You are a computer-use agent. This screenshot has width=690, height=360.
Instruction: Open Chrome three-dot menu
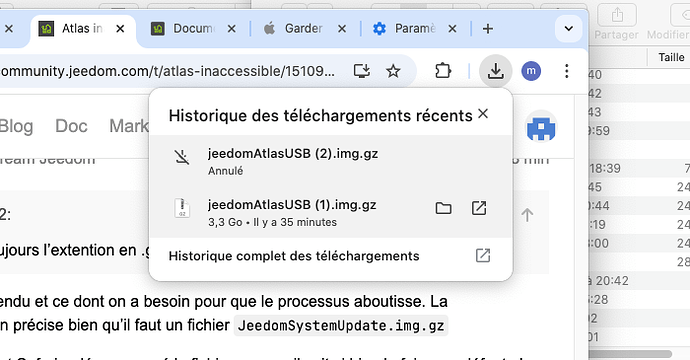[x=567, y=71]
